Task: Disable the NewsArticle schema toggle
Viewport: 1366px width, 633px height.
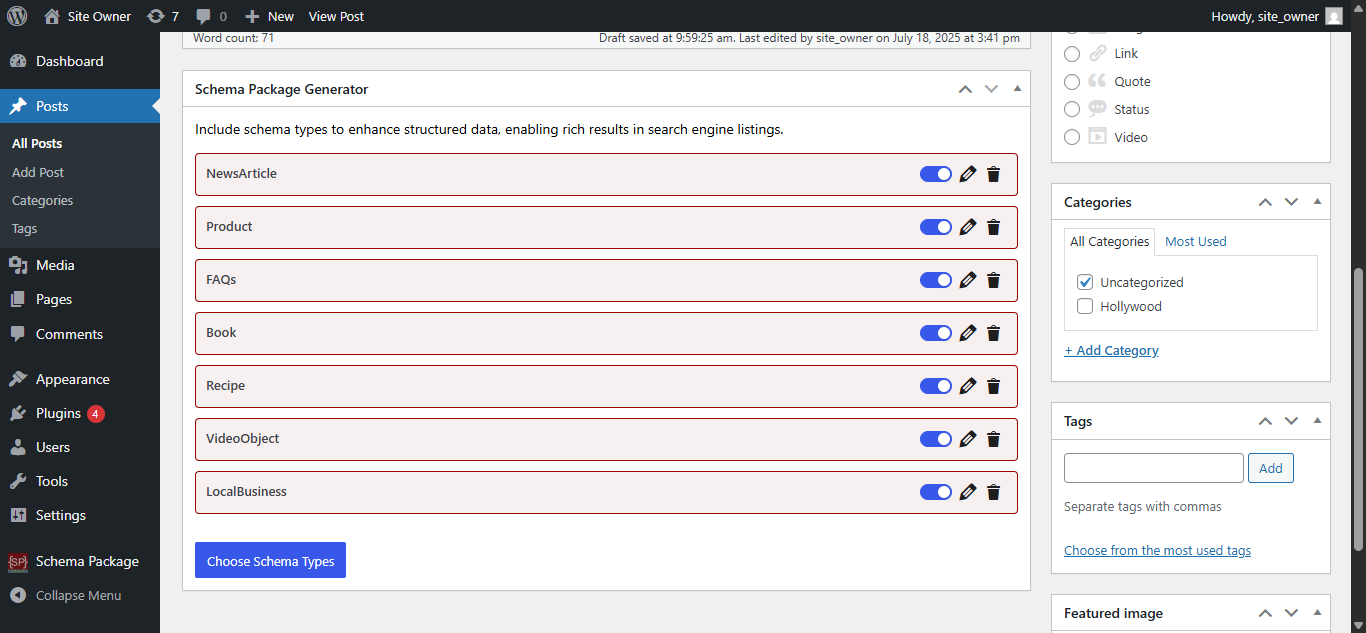Action: tap(936, 174)
